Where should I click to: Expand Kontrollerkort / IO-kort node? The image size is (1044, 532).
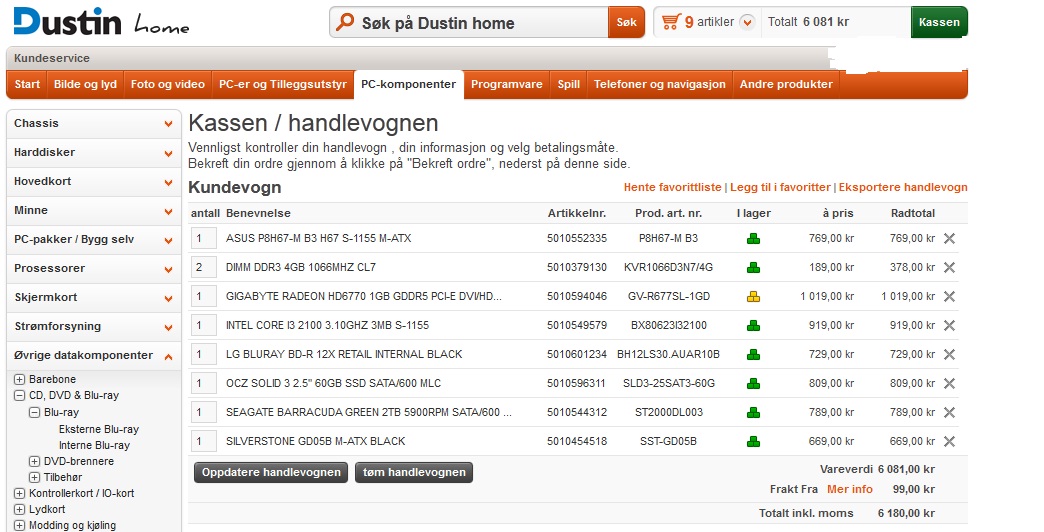tap(20, 493)
